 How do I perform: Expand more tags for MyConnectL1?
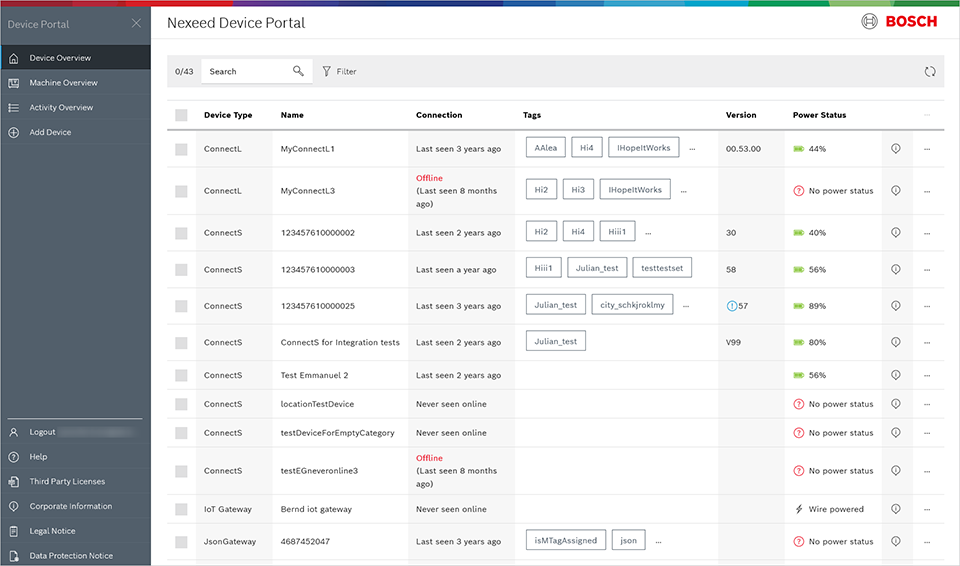692,149
